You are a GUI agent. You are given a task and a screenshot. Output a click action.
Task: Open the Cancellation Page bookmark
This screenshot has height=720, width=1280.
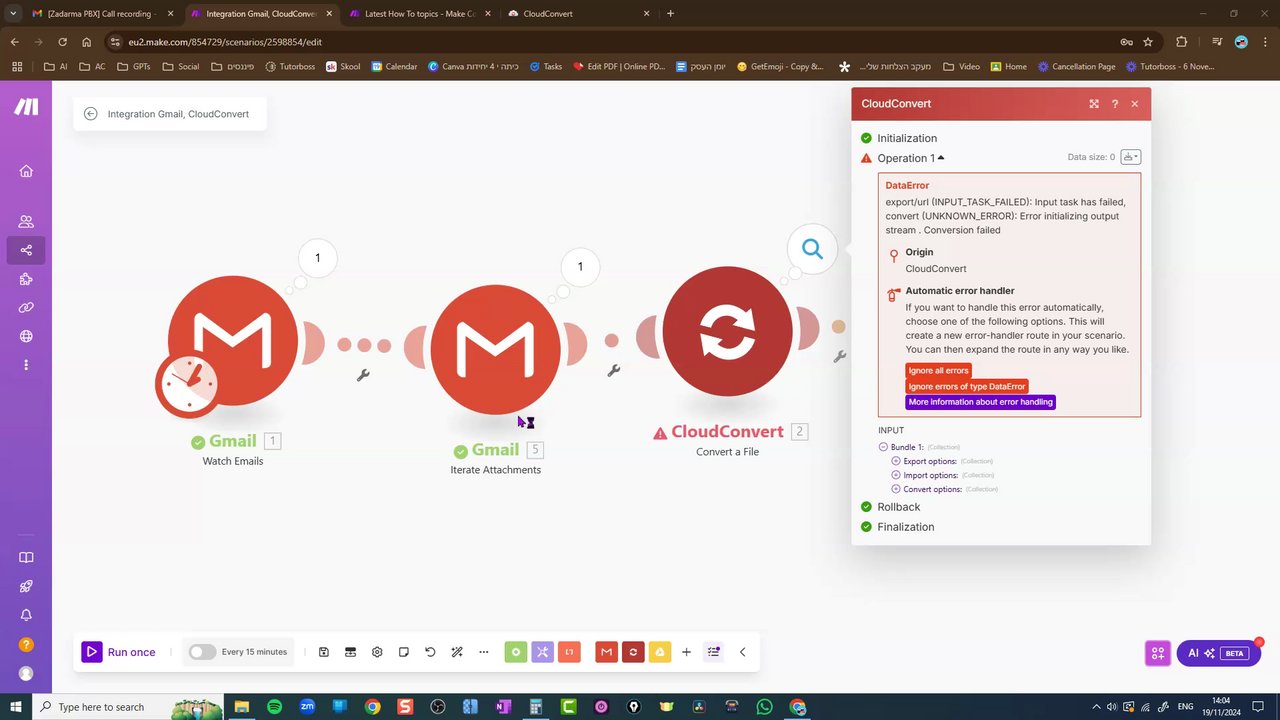[x=1076, y=67]
